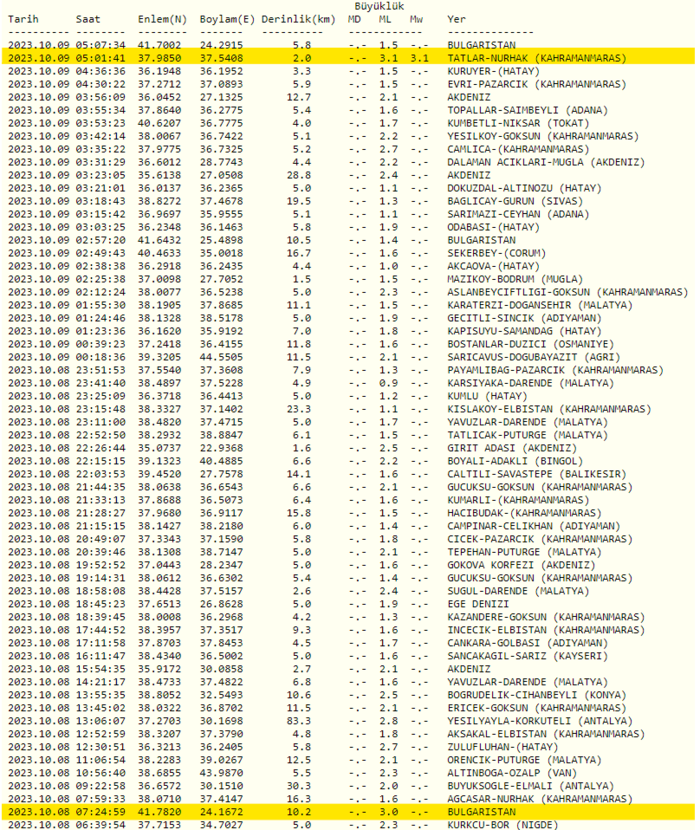Click INCECIK-ELBISTAN (KAHRAMANMARAS) location

pyautogui.click(x=546, y=630)
